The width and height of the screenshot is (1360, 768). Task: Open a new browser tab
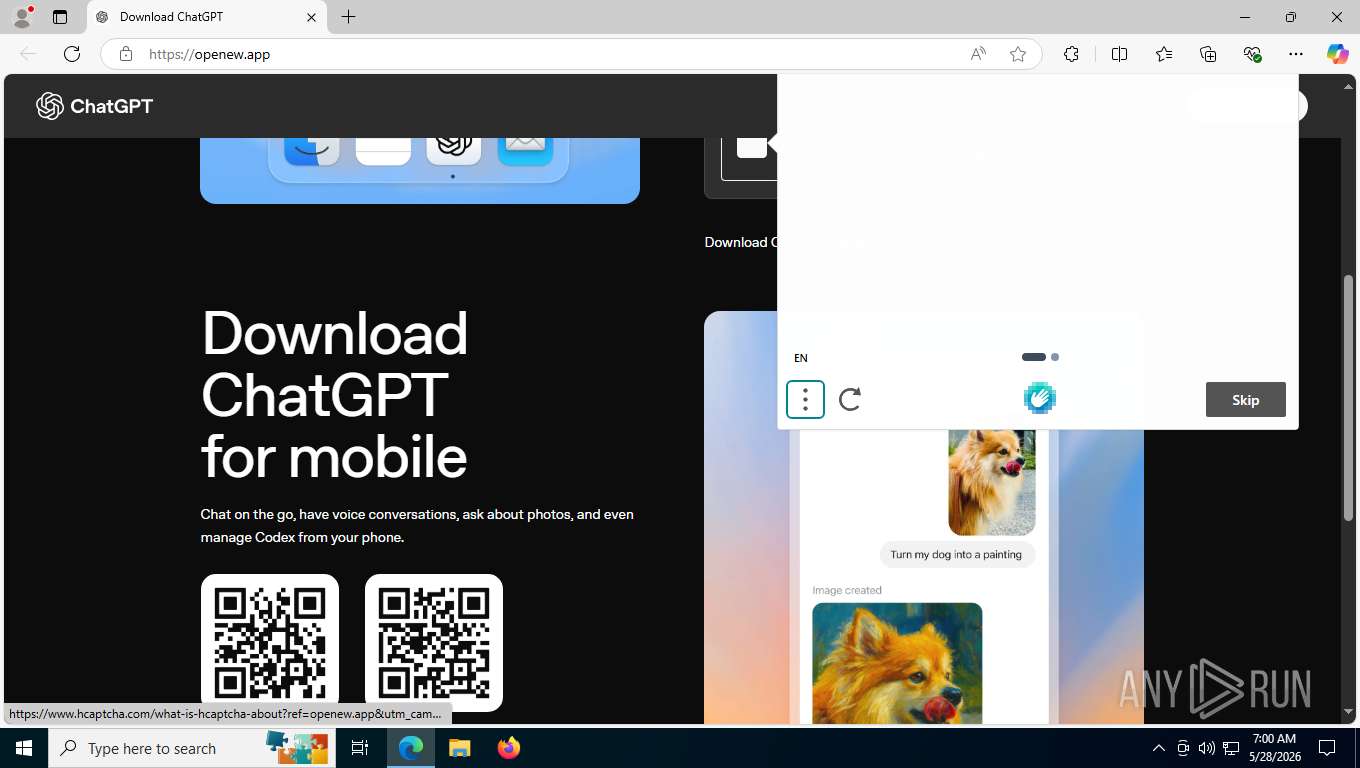pyautogui.click(x=348, y=17)
